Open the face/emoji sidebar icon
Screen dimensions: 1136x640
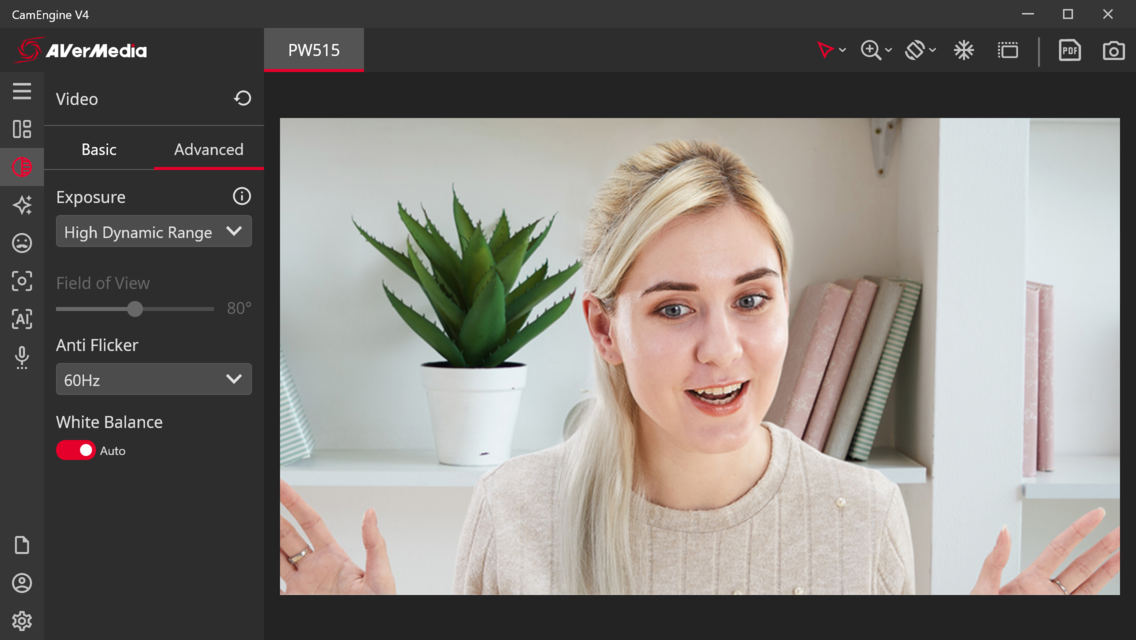coord(22,243)
